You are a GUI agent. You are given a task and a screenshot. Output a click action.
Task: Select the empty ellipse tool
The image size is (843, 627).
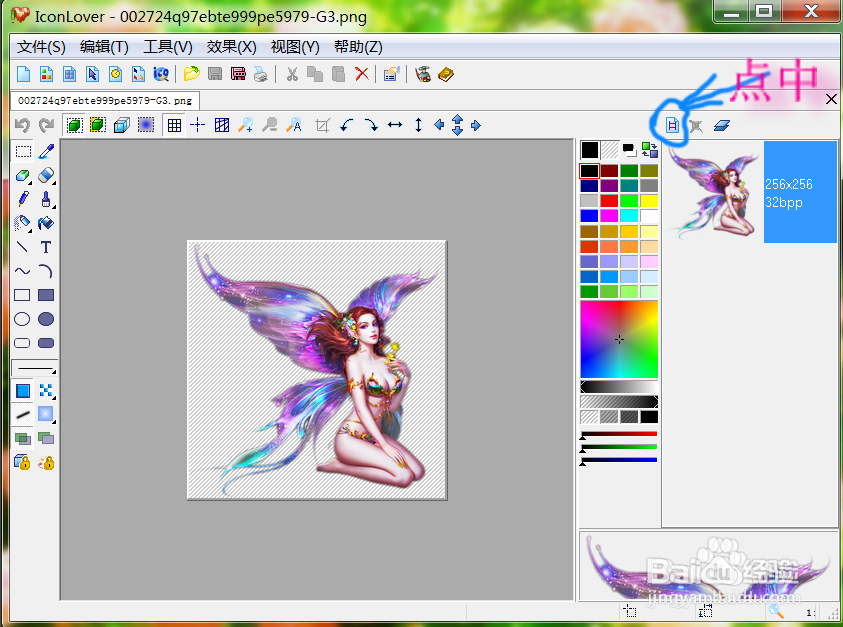point(22,319)
